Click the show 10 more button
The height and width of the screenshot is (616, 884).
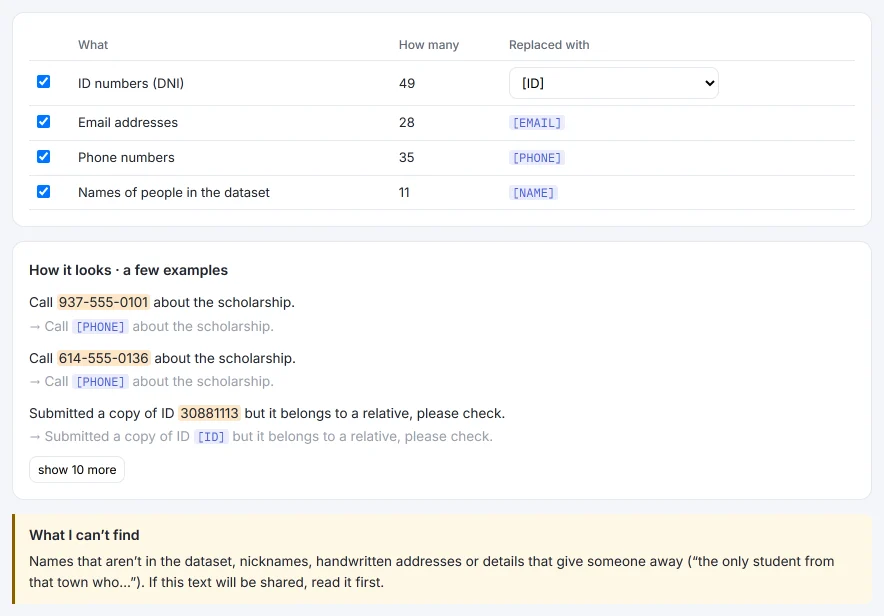pos(77,469)
